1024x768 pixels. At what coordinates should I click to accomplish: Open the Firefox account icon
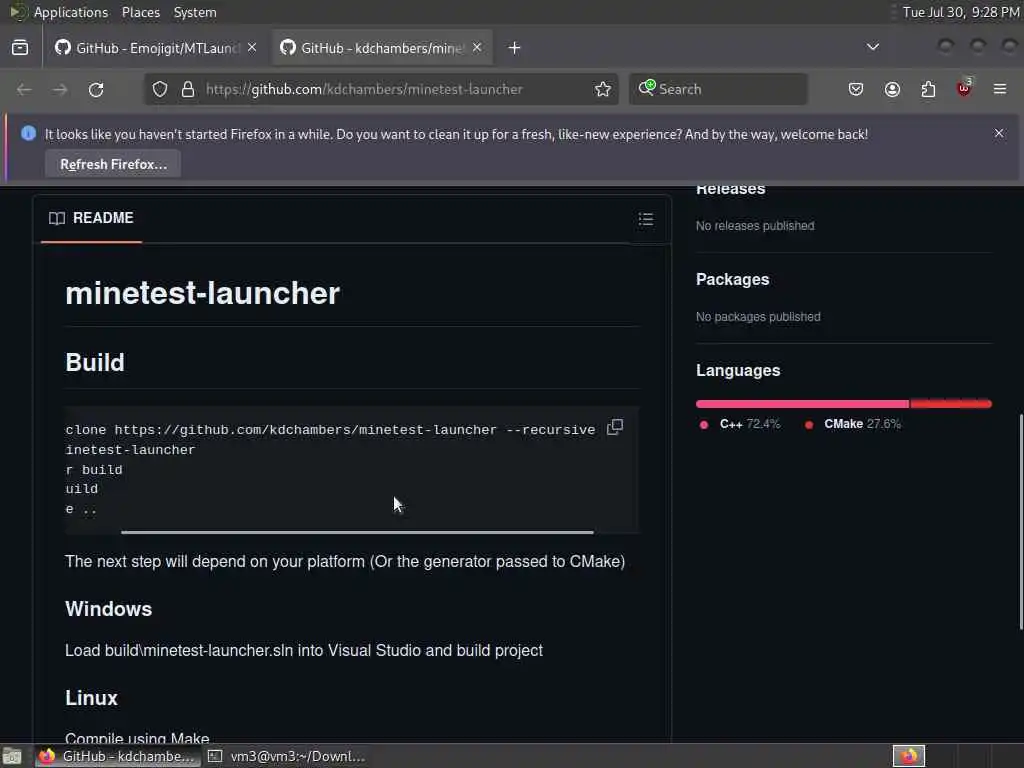(x=892, y=89)
